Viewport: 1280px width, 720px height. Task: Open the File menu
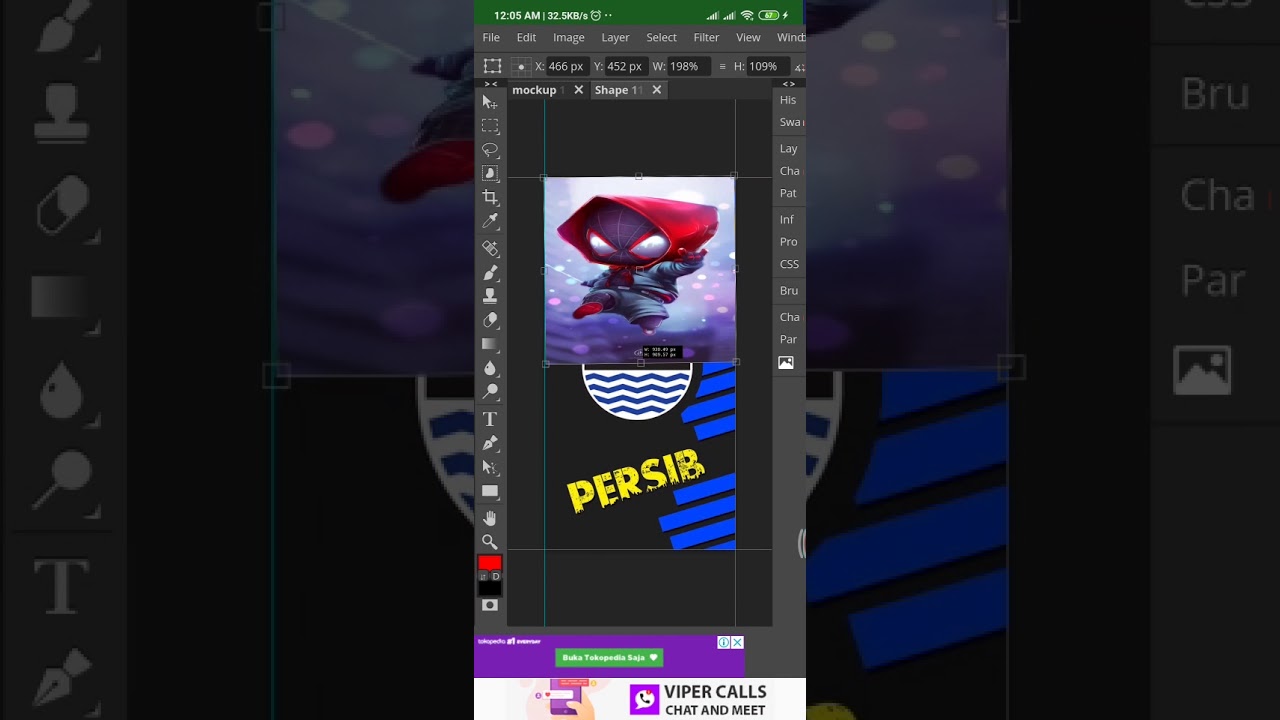pyautogui.click(x=491, y=37)
